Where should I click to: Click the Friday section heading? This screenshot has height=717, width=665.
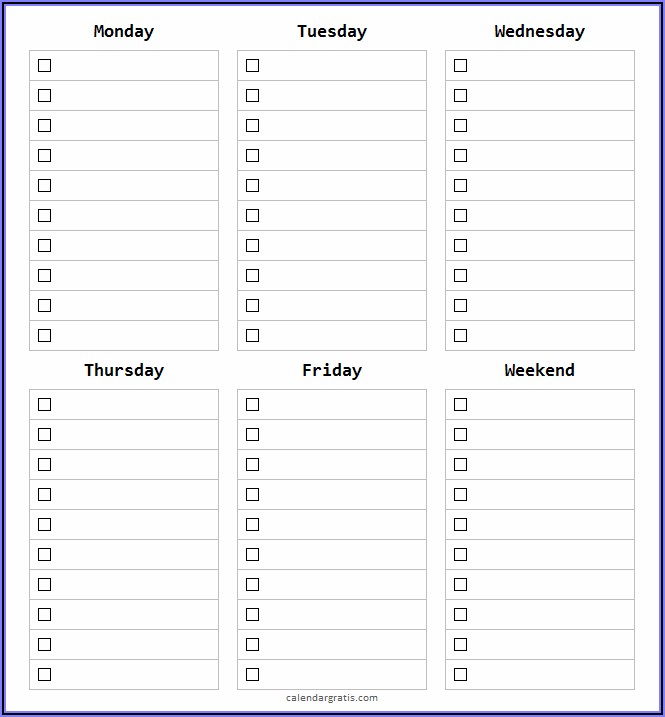[x=332, y=370]
